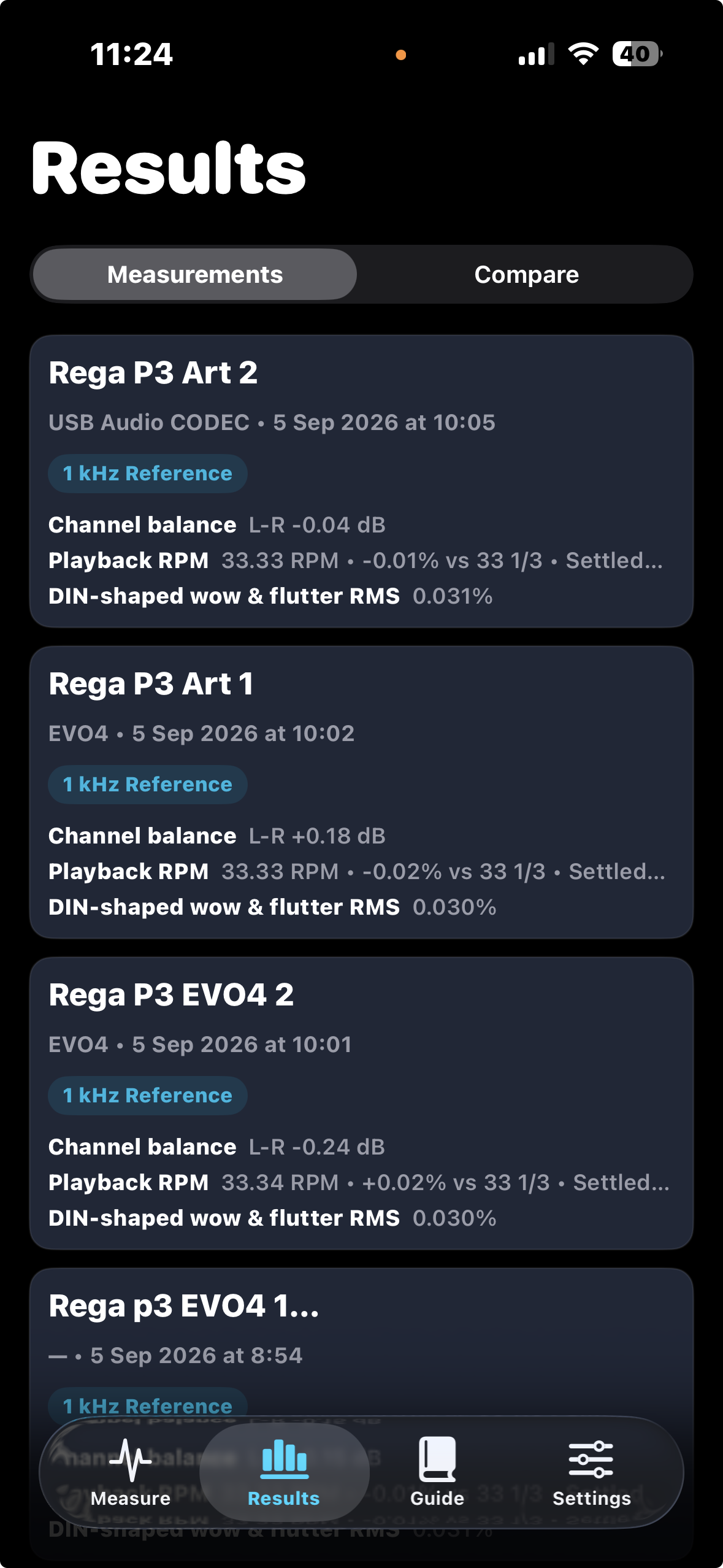Tap the Wi-Fi status icon
This screenshot has width=723, height=1568.
point(583,54)
